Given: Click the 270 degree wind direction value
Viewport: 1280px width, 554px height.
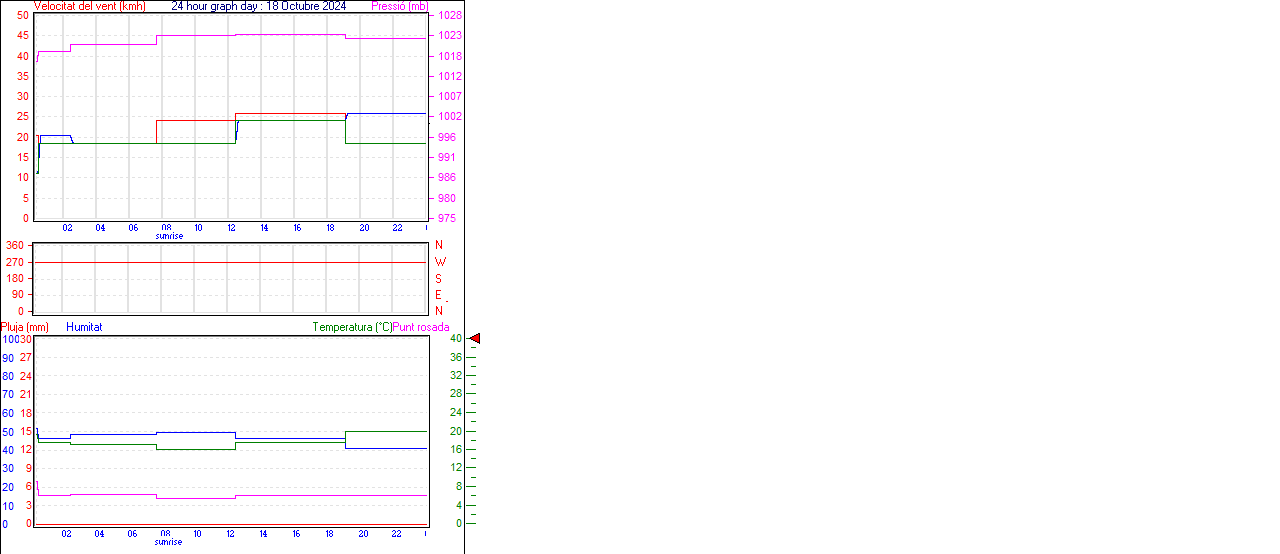Looking at the screenshot, I should tap(15, 262).
